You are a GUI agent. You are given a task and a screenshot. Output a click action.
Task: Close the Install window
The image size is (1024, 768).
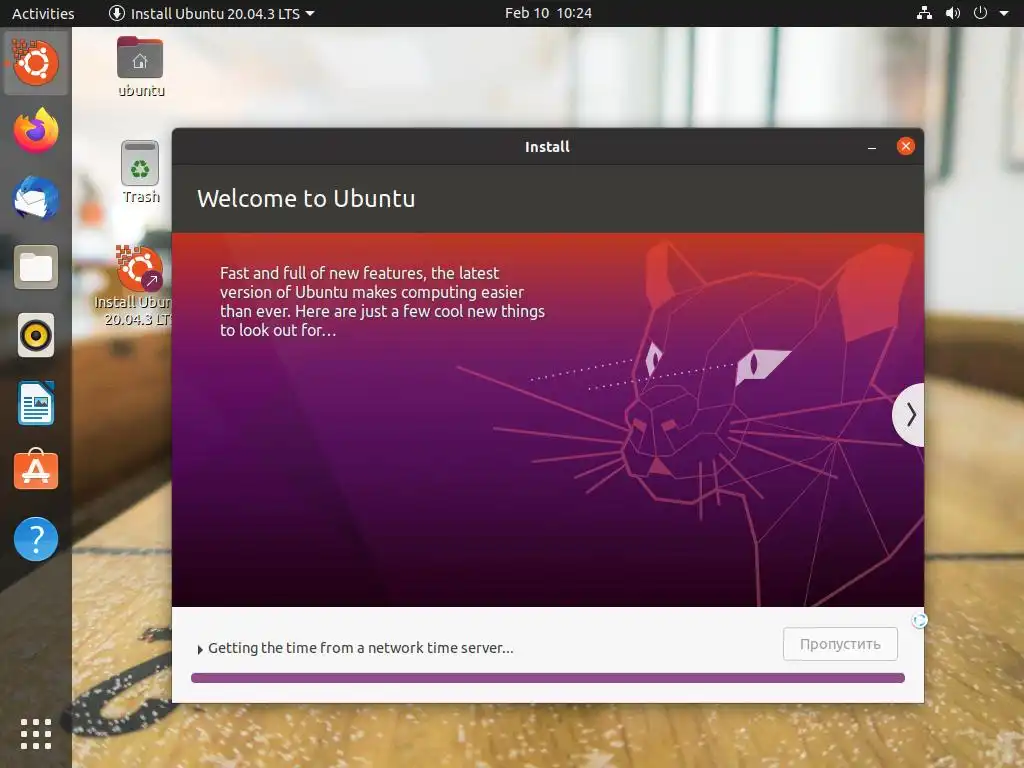(905, 146)
